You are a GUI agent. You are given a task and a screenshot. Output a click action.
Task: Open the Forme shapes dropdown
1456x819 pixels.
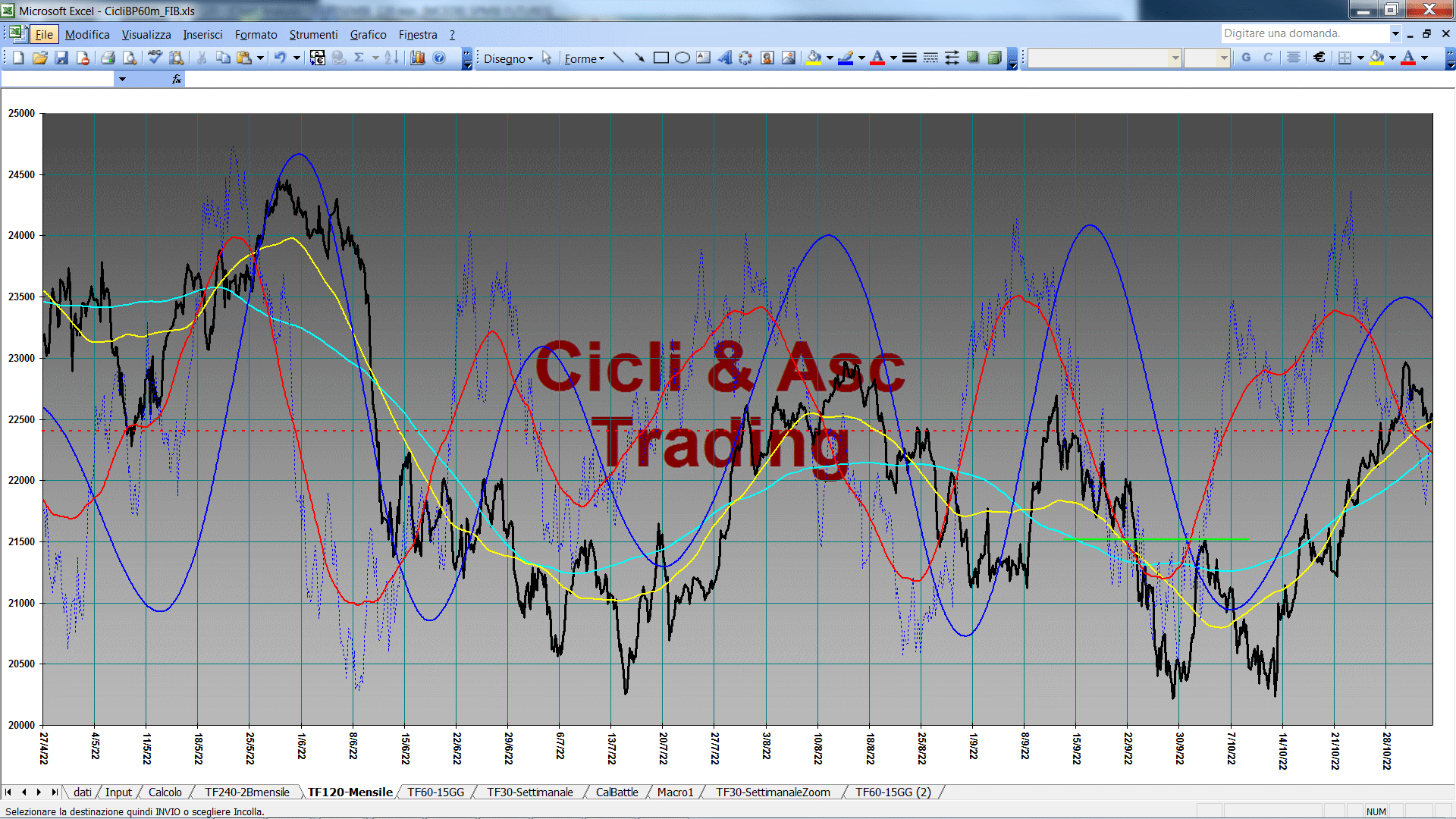[x=584, y=58]
